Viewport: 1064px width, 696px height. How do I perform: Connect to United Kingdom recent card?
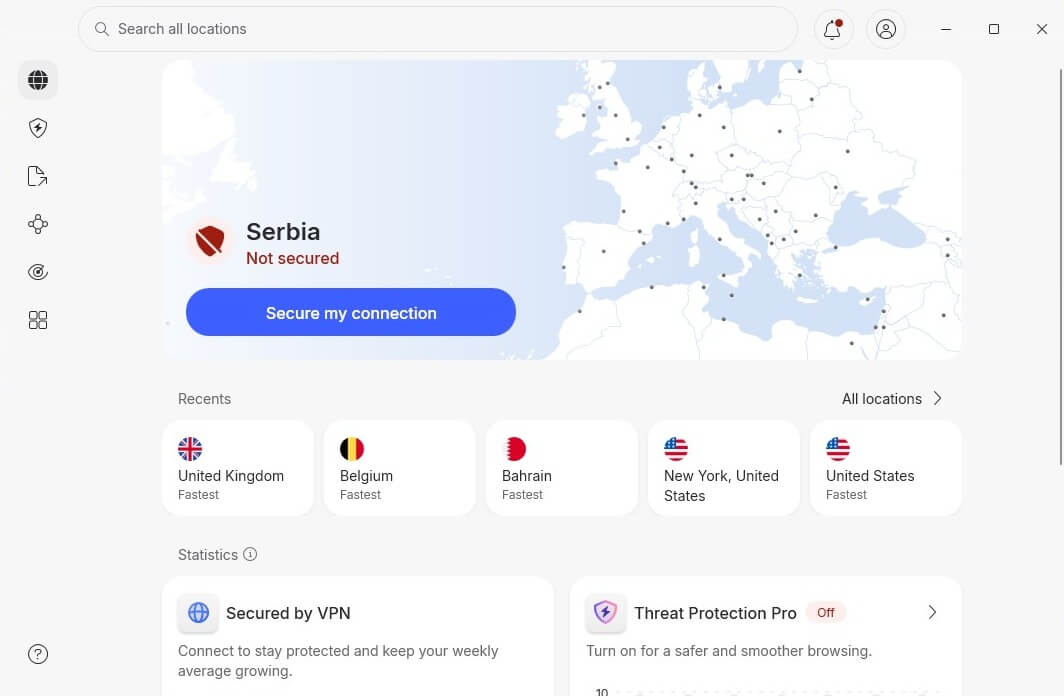(238, 468)
